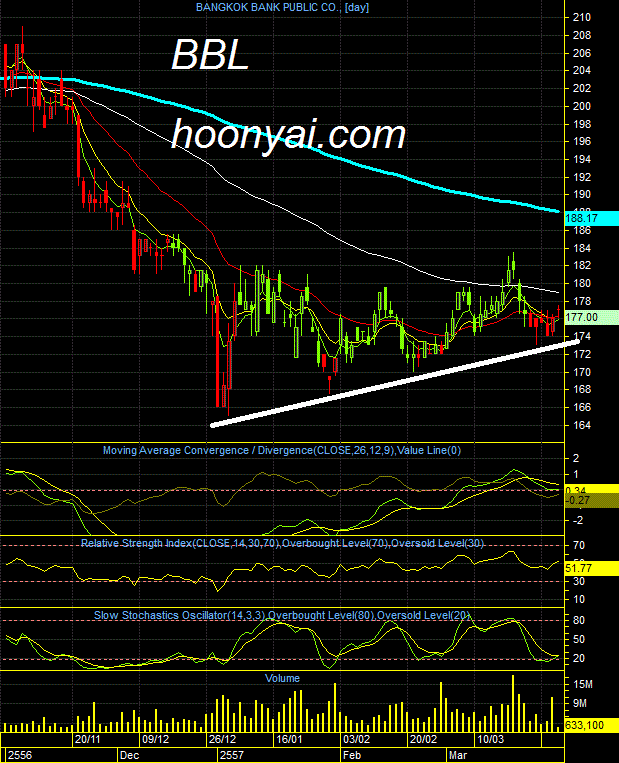Click the 204 price axis label

tap(582, 71)
